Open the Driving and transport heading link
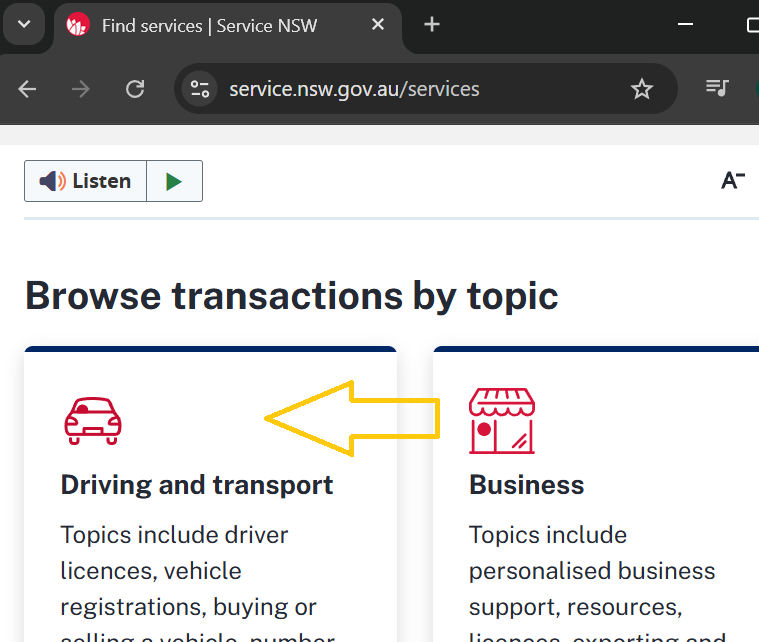The height and width of the screenshot is (642, 759). 197,485
